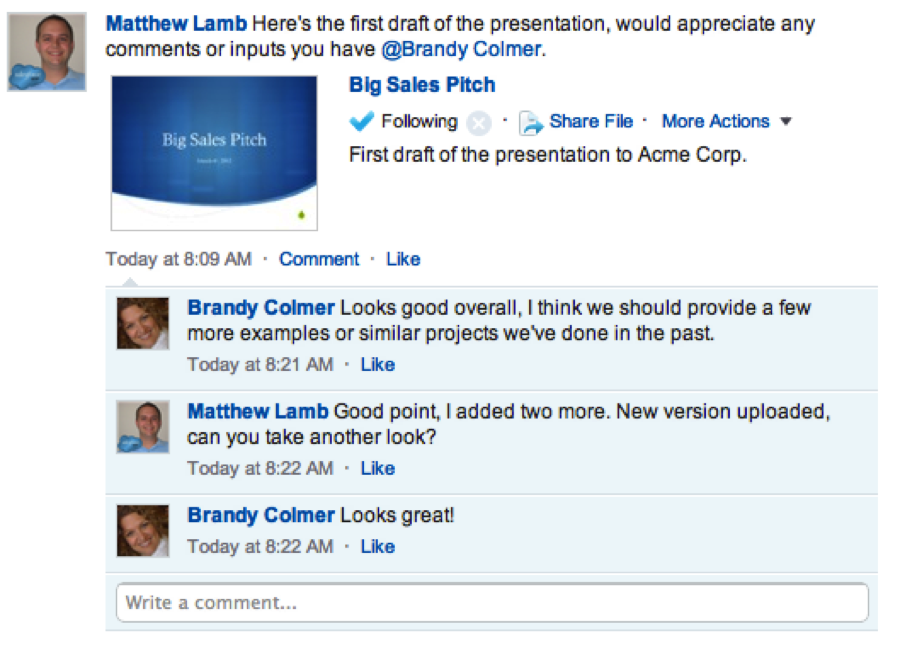Like the "Looks great!" comment
The width and height of the screenshot is (900, 645).
click(x=377, y=546)
